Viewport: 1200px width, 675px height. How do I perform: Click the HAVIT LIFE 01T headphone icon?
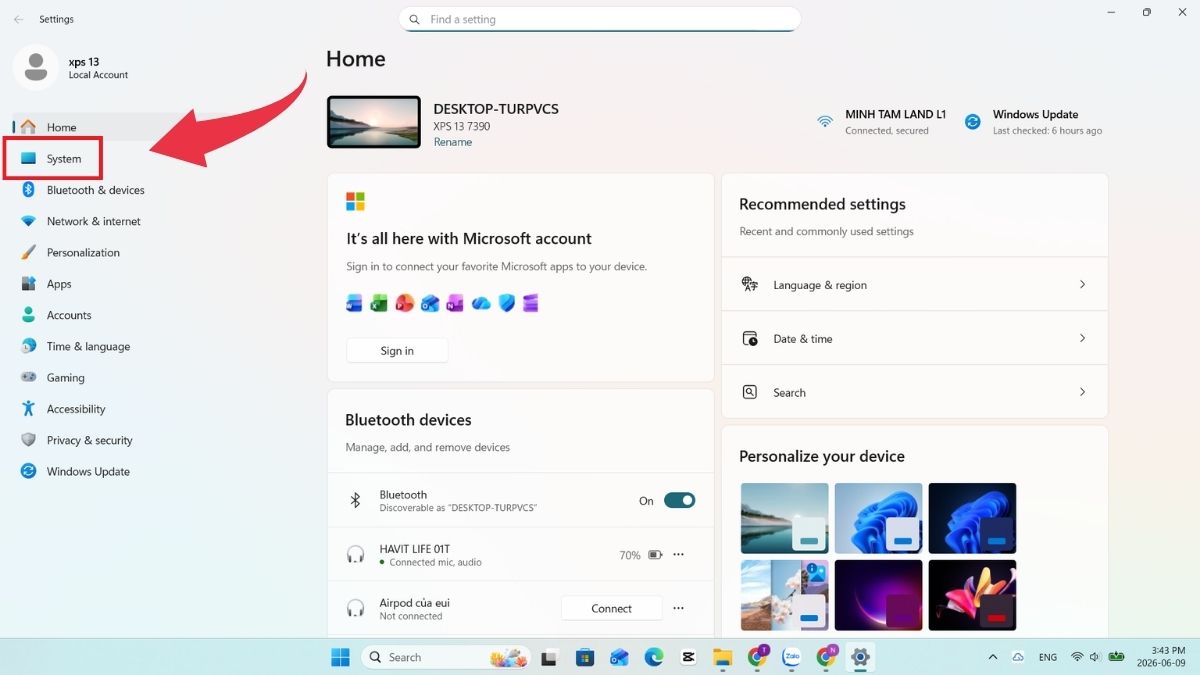coord(355,554)
